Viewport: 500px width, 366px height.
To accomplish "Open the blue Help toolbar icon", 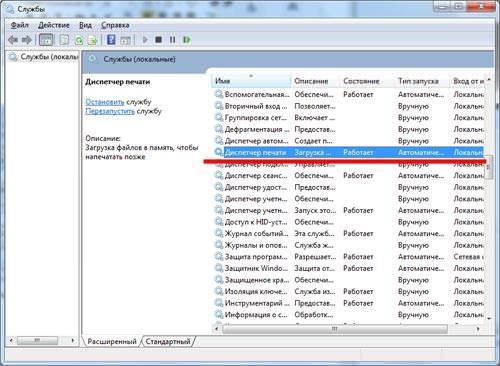I will (x=111, y=40).
